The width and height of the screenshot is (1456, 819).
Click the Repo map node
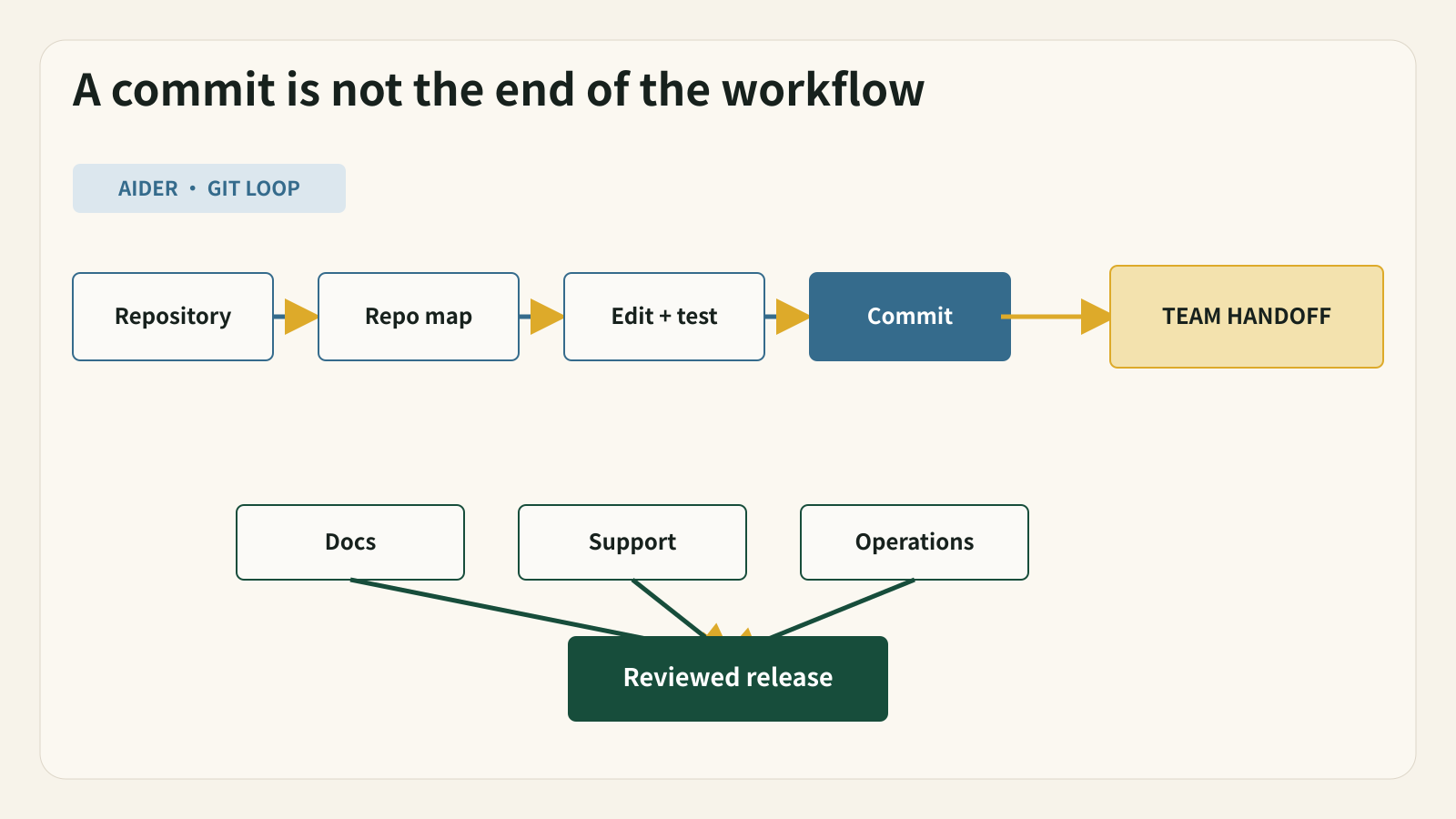pyautogui.click(x=419, y=317)
